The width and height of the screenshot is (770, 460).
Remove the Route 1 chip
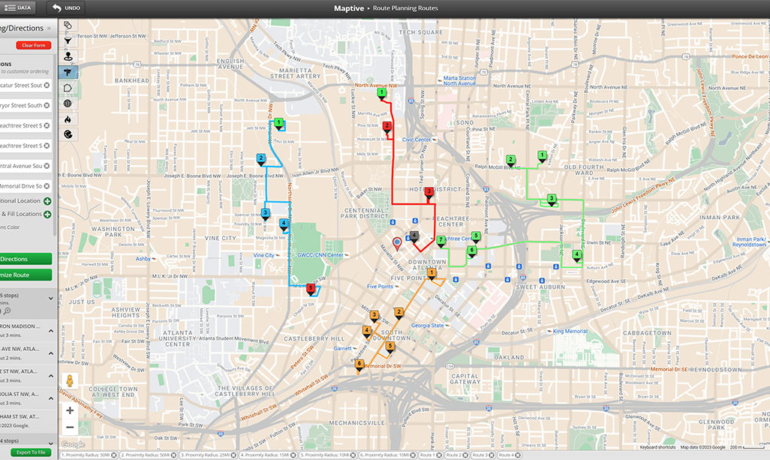(439, 456)
